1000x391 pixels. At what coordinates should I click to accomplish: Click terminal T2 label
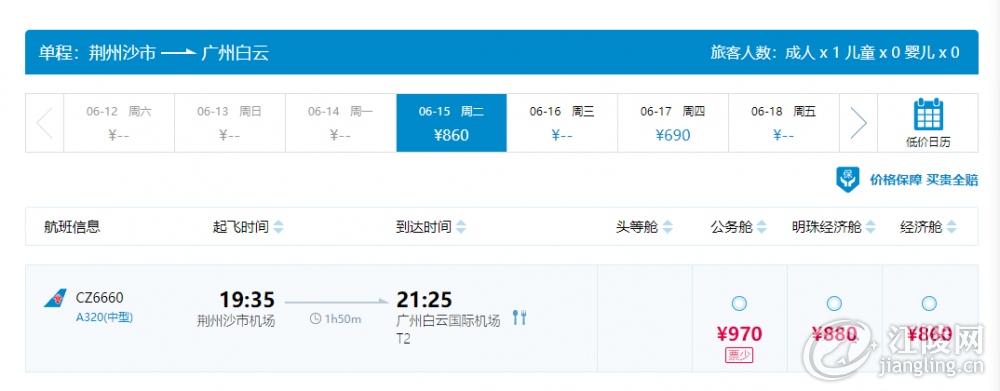pos(403,339)
